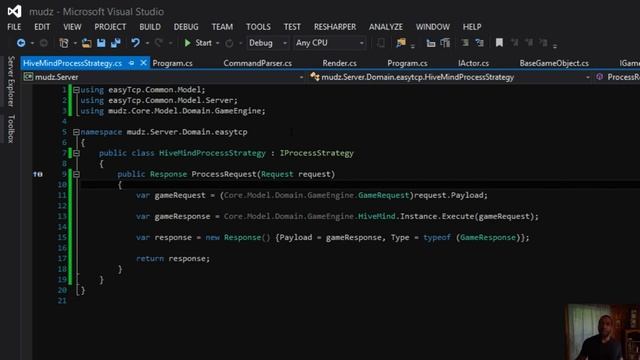The height and width of the screenshot is (360, 640).
Task: Click the green Start debugging button
Action: [x=198, y=43]
